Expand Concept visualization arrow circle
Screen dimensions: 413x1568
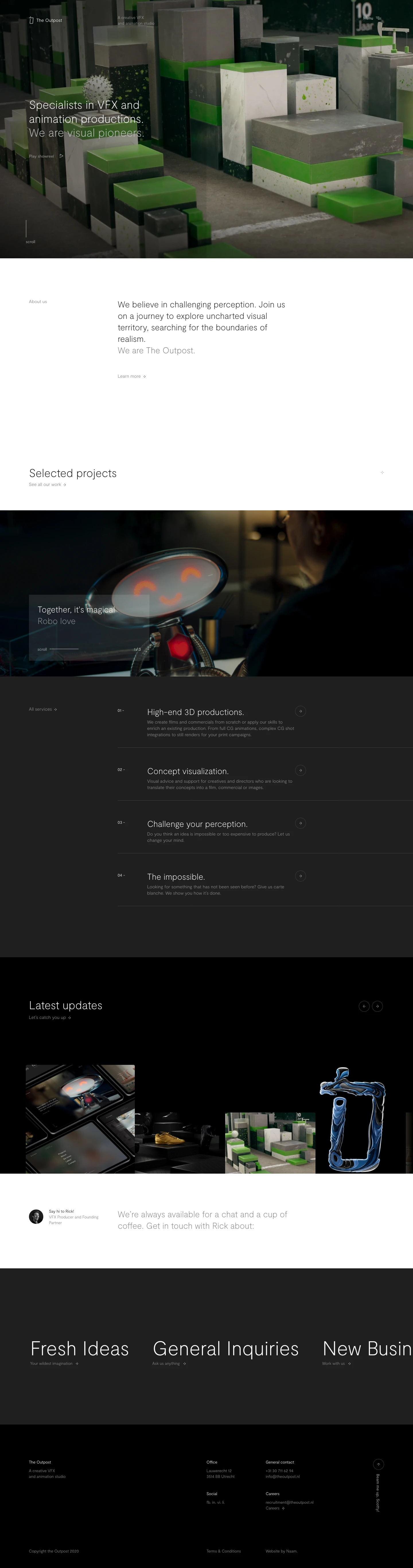(x=301, y=770)
